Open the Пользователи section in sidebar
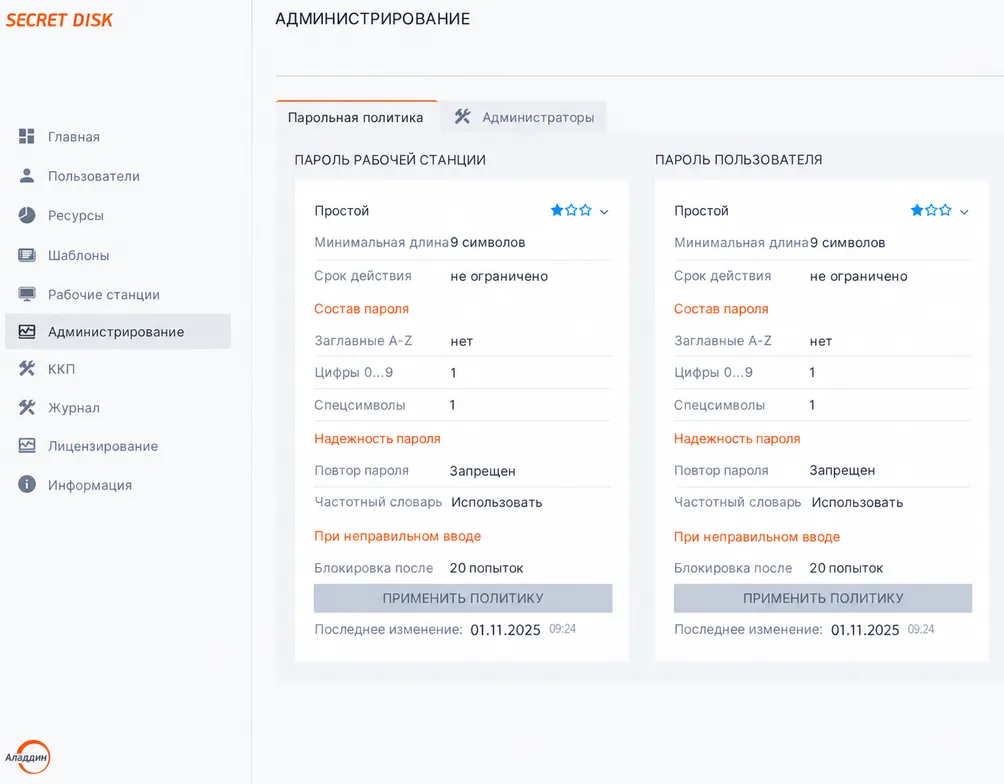Image resolution: width=1004 pixels, height=784 pixels. coord(118,176)
